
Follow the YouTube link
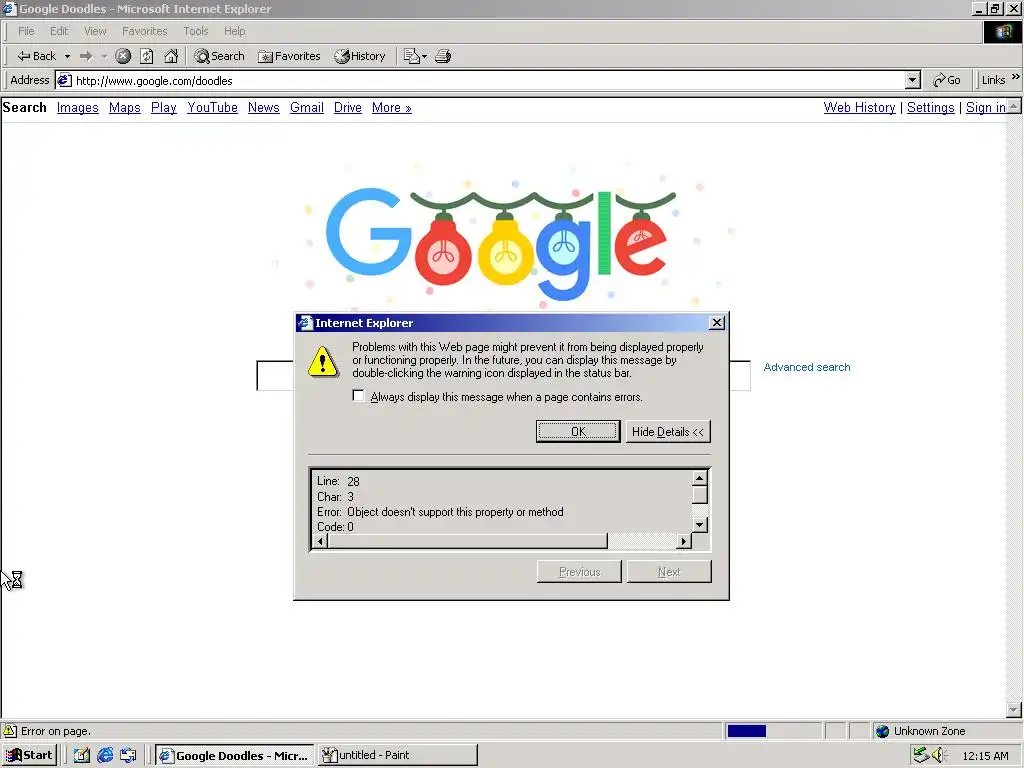(212, 108)
